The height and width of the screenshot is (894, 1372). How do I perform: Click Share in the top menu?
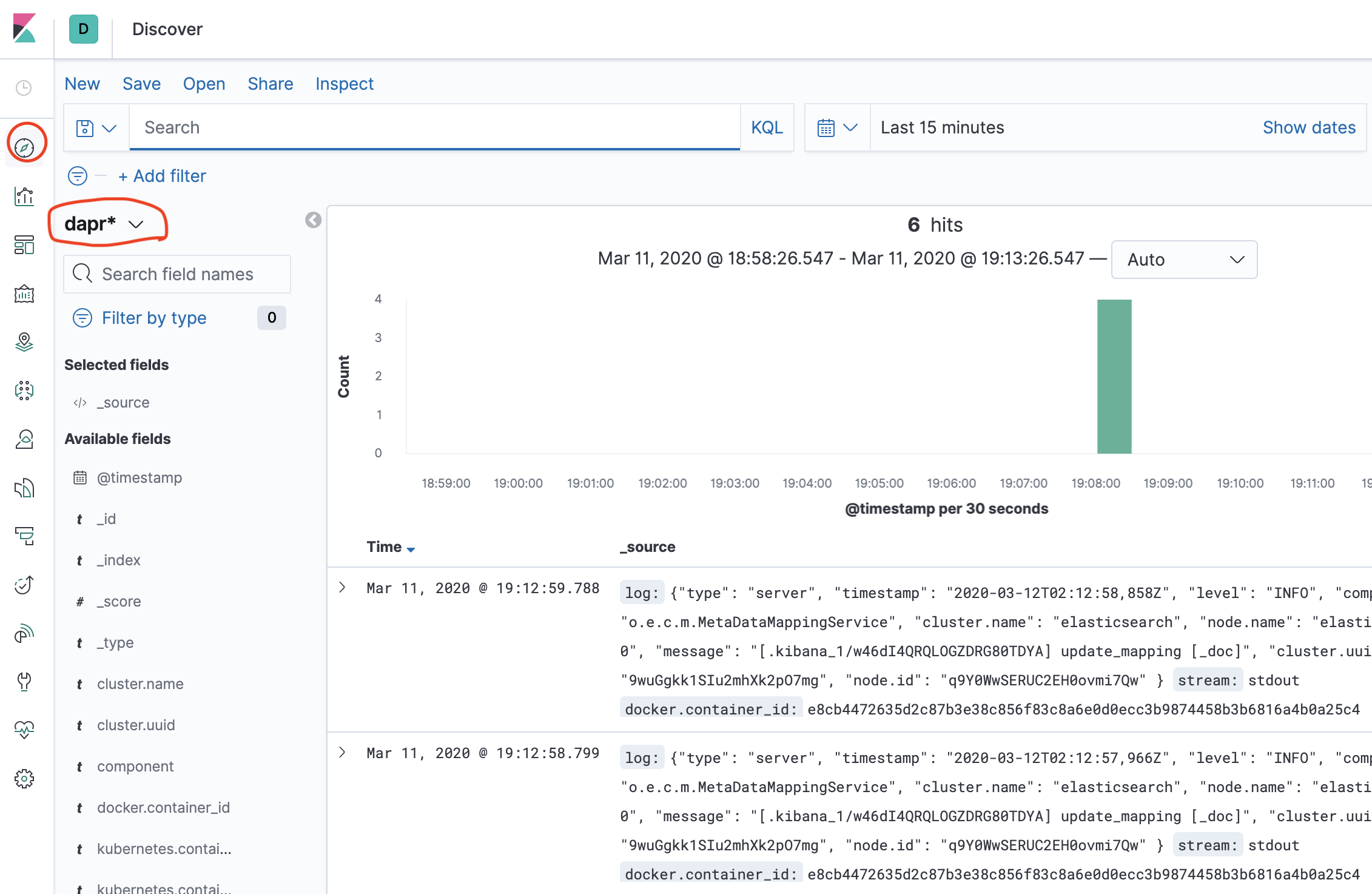point(270,84)
